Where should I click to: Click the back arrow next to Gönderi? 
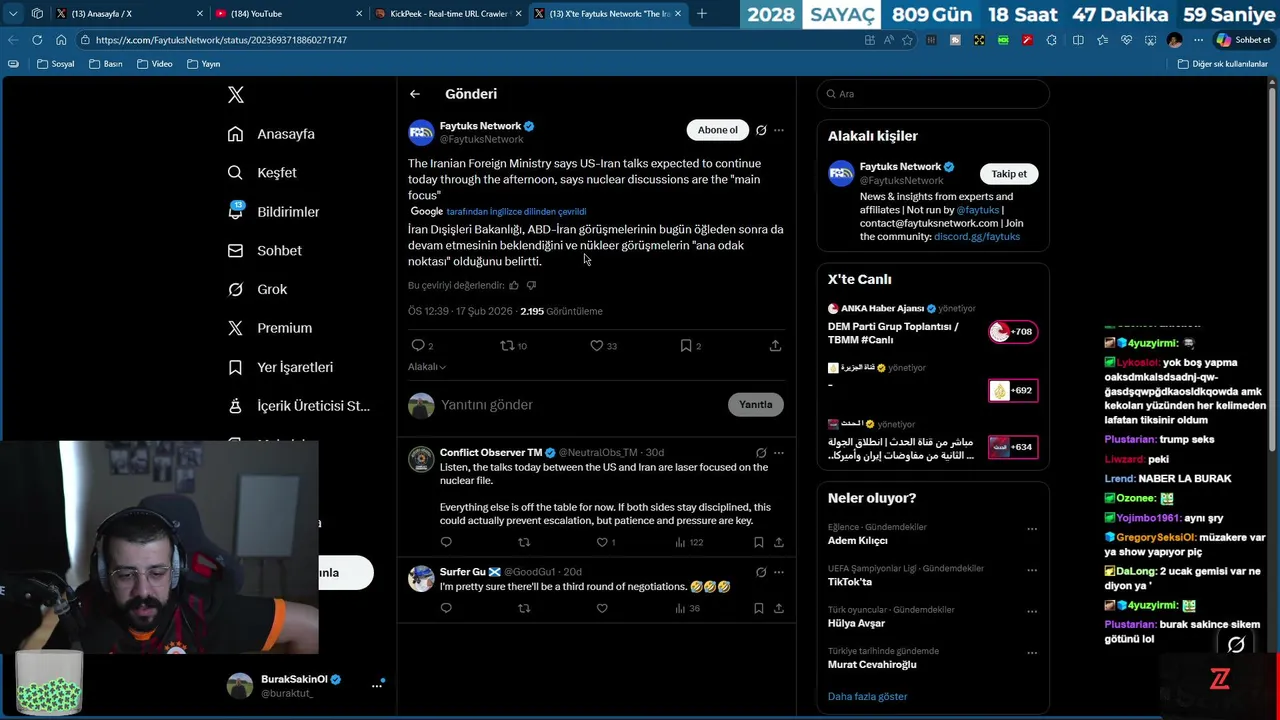click(415, 94)
